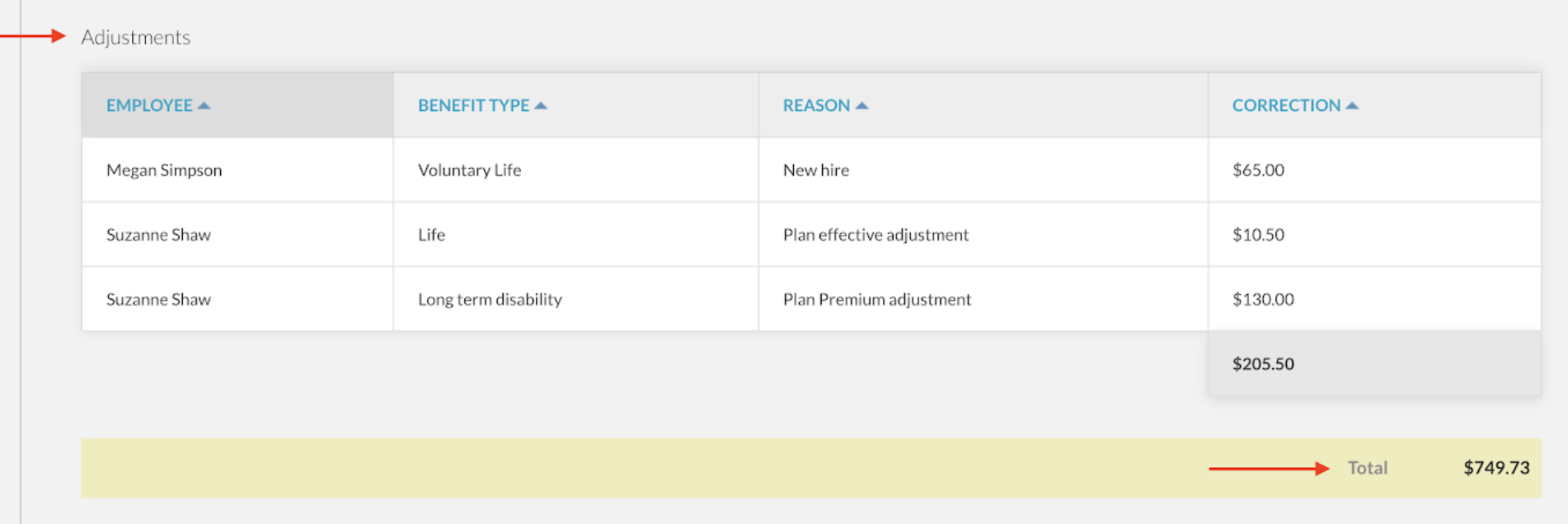The height and width of the screenshot is (524, 1568).
Task: Click the CORRECTION sort arrow icon
Action: [x=1352, y=105]
